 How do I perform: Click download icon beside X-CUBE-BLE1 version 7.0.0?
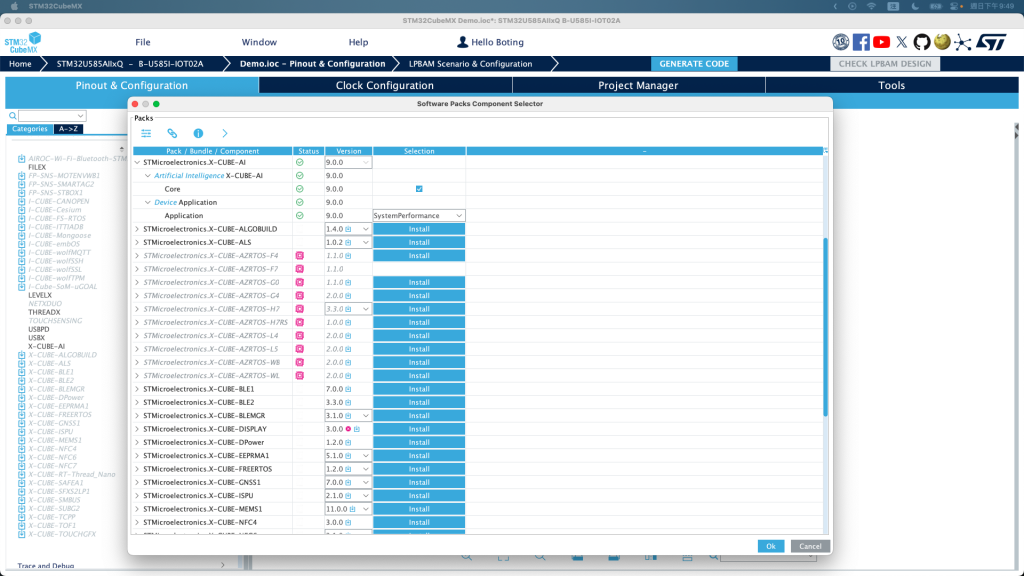(x=348, y=389)
